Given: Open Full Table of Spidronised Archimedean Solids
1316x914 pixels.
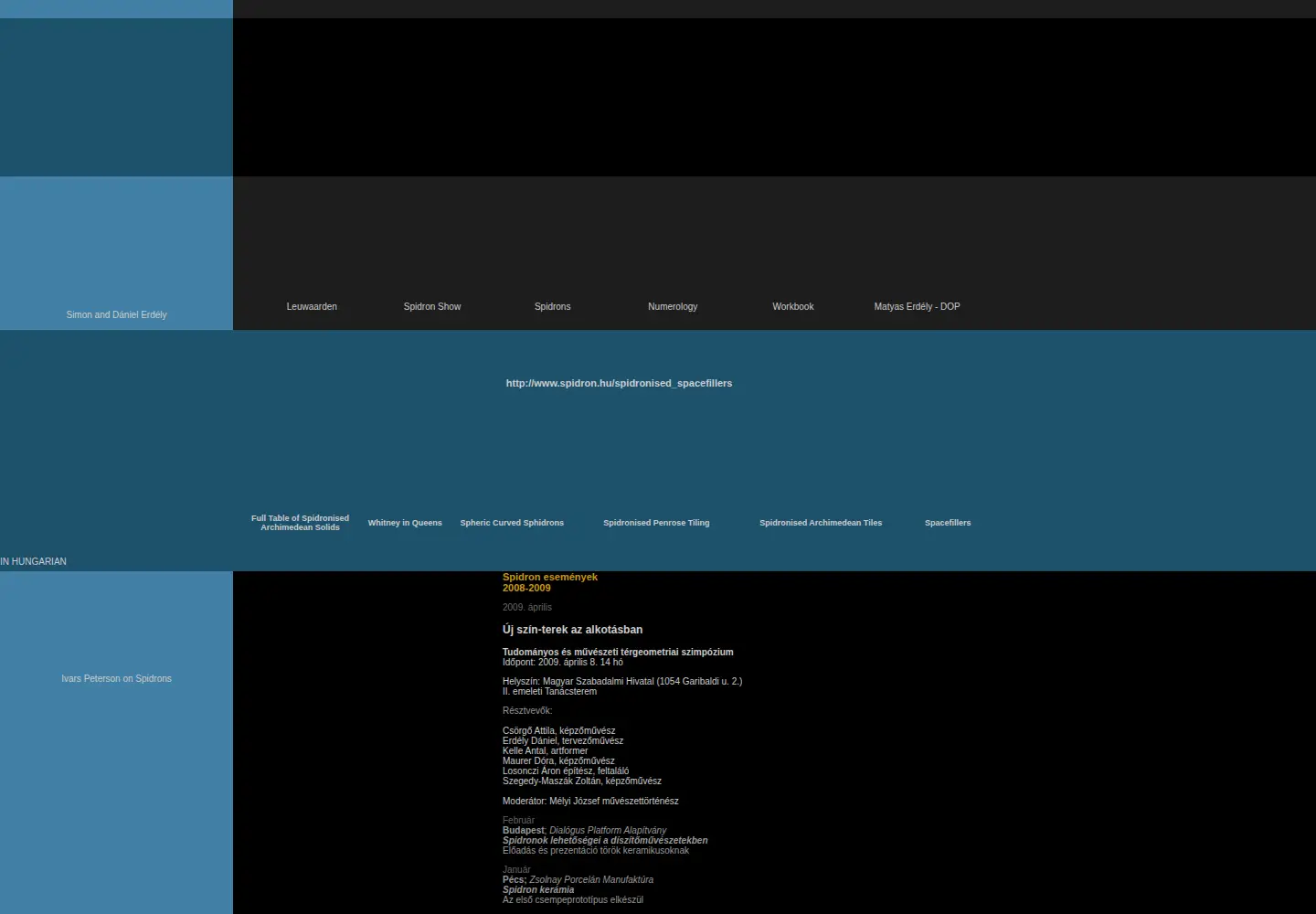Looking at the screenshot, I should click(x=300, y=523).
